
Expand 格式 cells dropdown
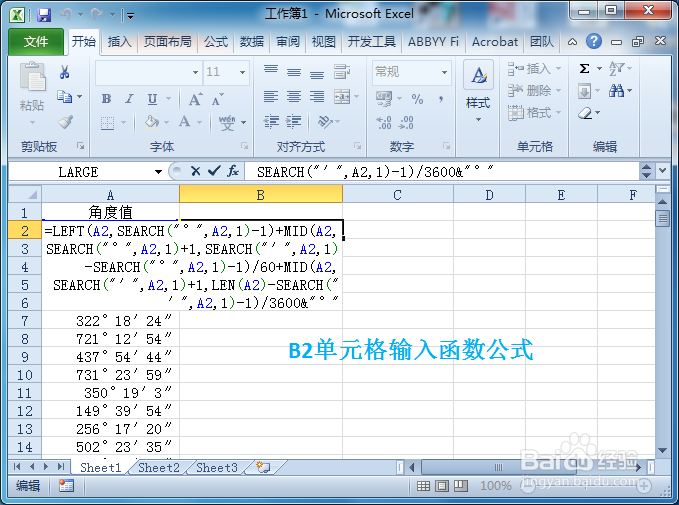pyautogui.click(x=559, y=113)
